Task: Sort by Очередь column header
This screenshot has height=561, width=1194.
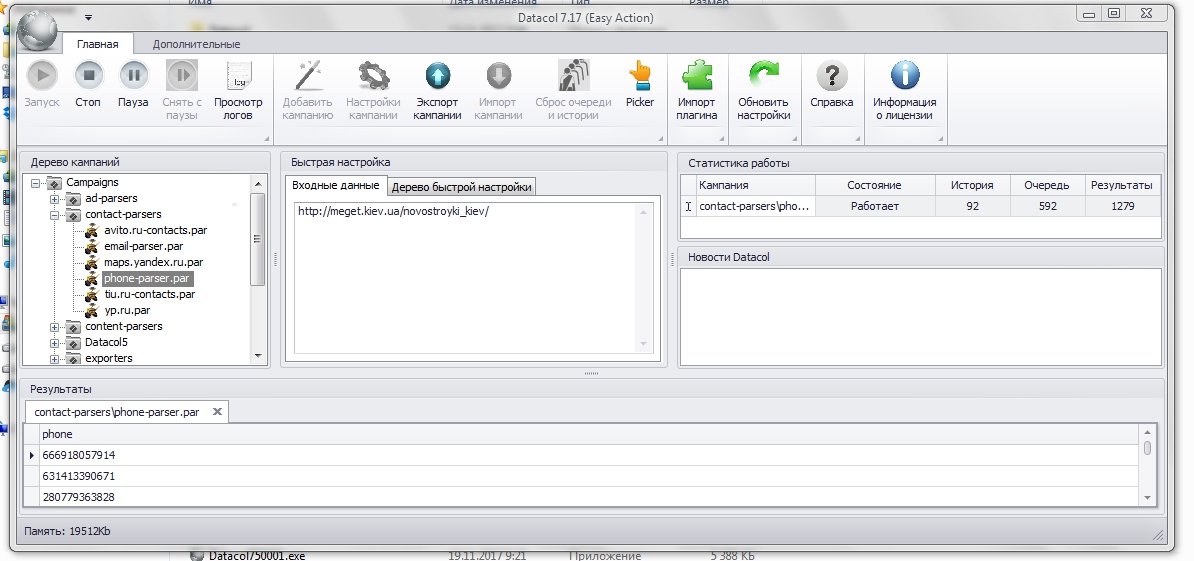Action: coord(1047,185)
